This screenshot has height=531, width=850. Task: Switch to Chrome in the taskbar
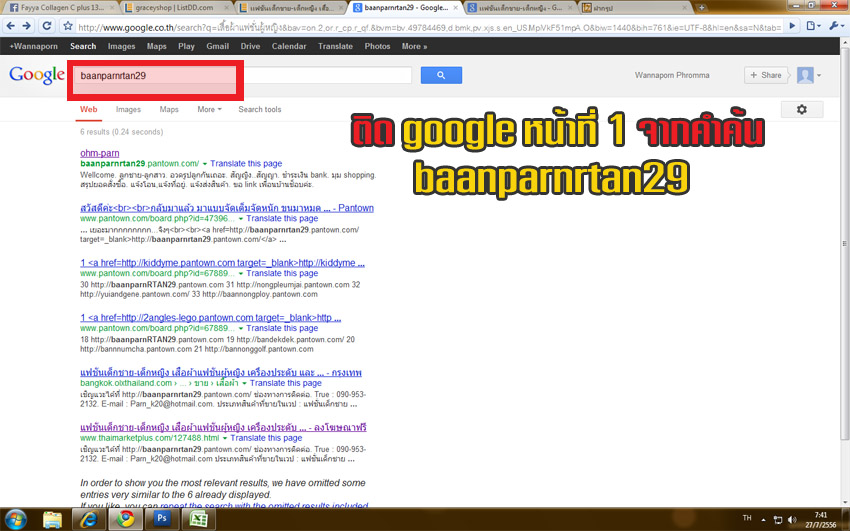pos(125,519)
